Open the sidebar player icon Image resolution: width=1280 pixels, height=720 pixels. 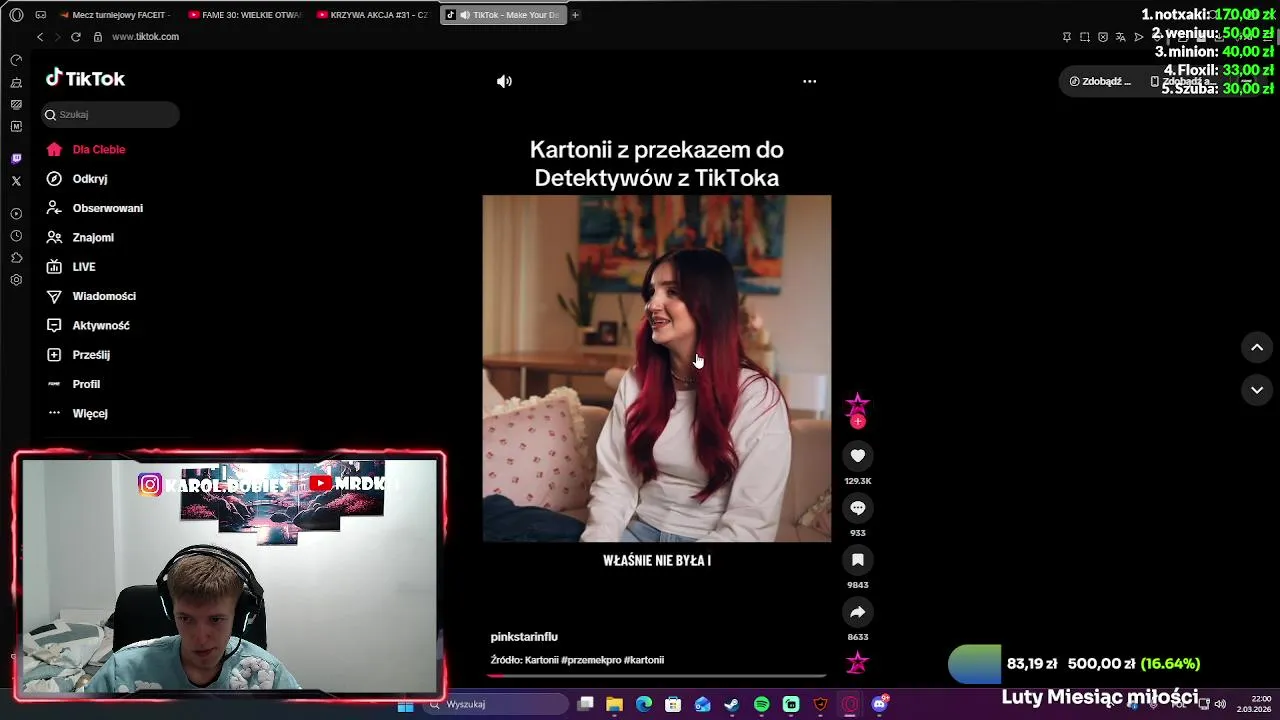pos(16,214)
